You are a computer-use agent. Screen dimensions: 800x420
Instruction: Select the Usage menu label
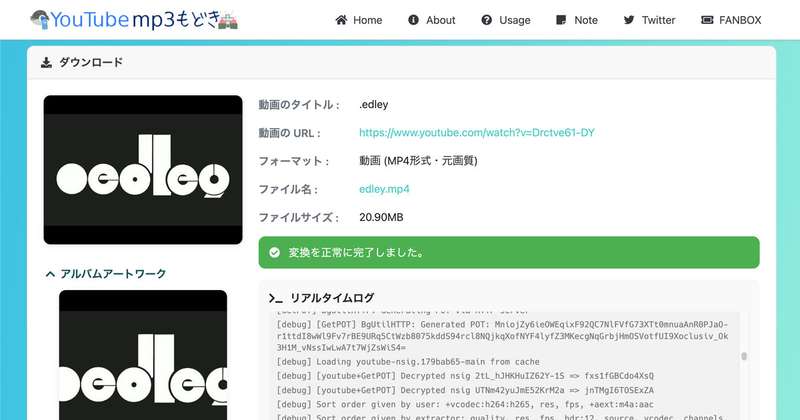pos(515,20)
